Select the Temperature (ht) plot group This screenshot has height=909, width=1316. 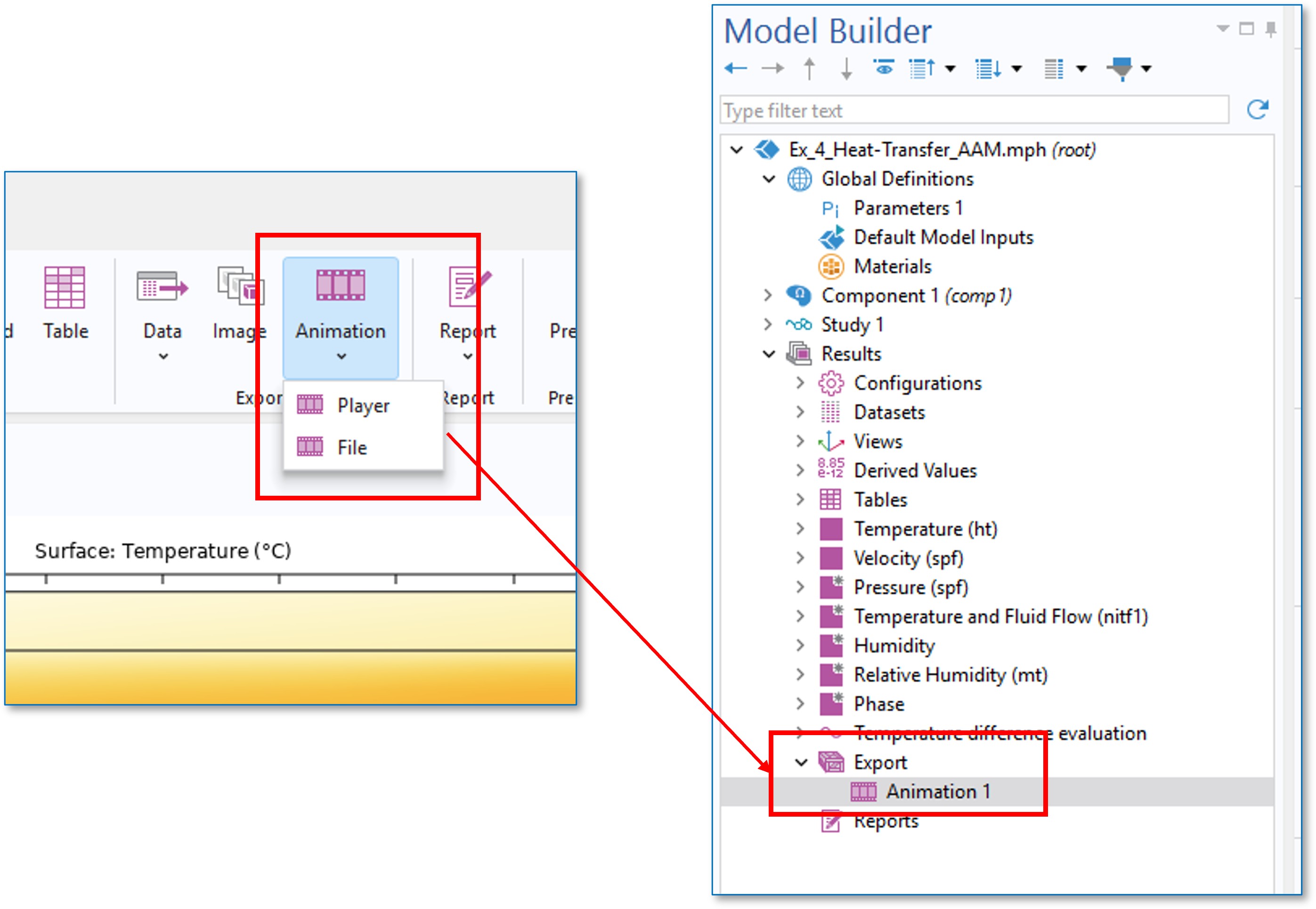pos(925,529)
